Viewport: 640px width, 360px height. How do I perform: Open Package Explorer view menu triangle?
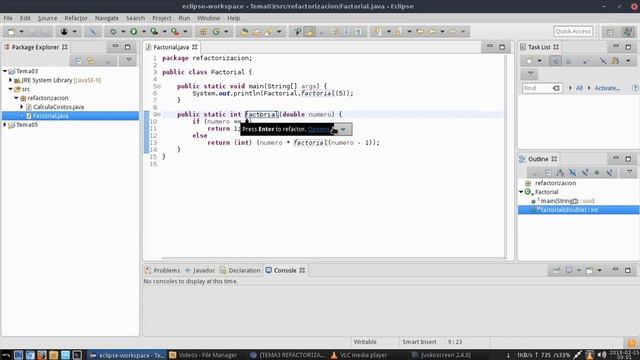(129, 60)
